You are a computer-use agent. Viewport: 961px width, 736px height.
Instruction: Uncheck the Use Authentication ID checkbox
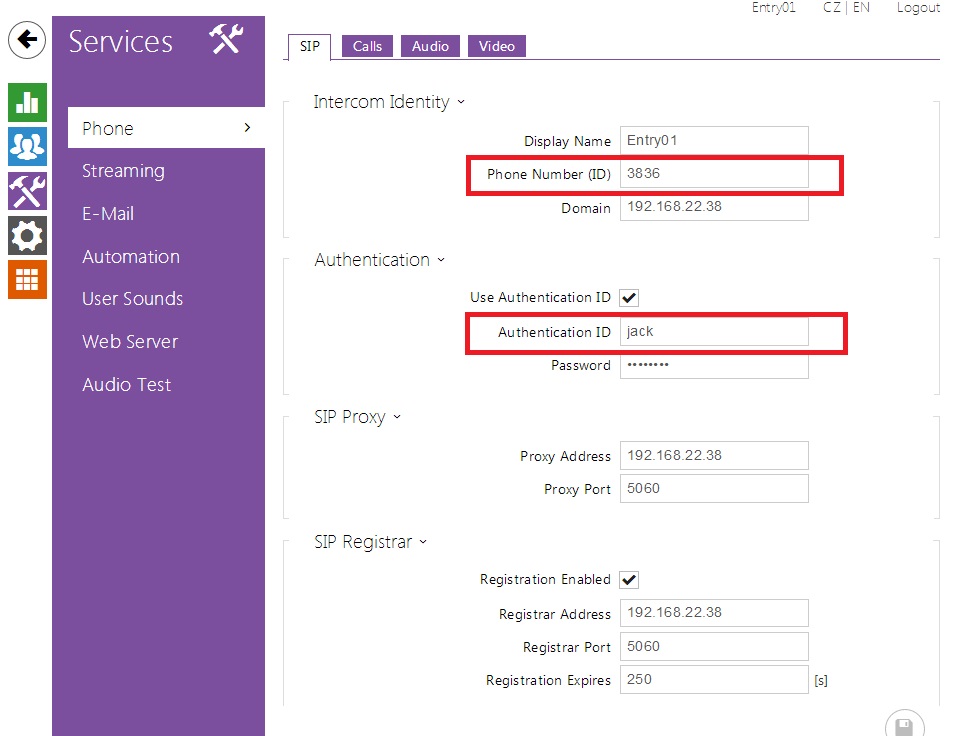(x=629, y=298)
